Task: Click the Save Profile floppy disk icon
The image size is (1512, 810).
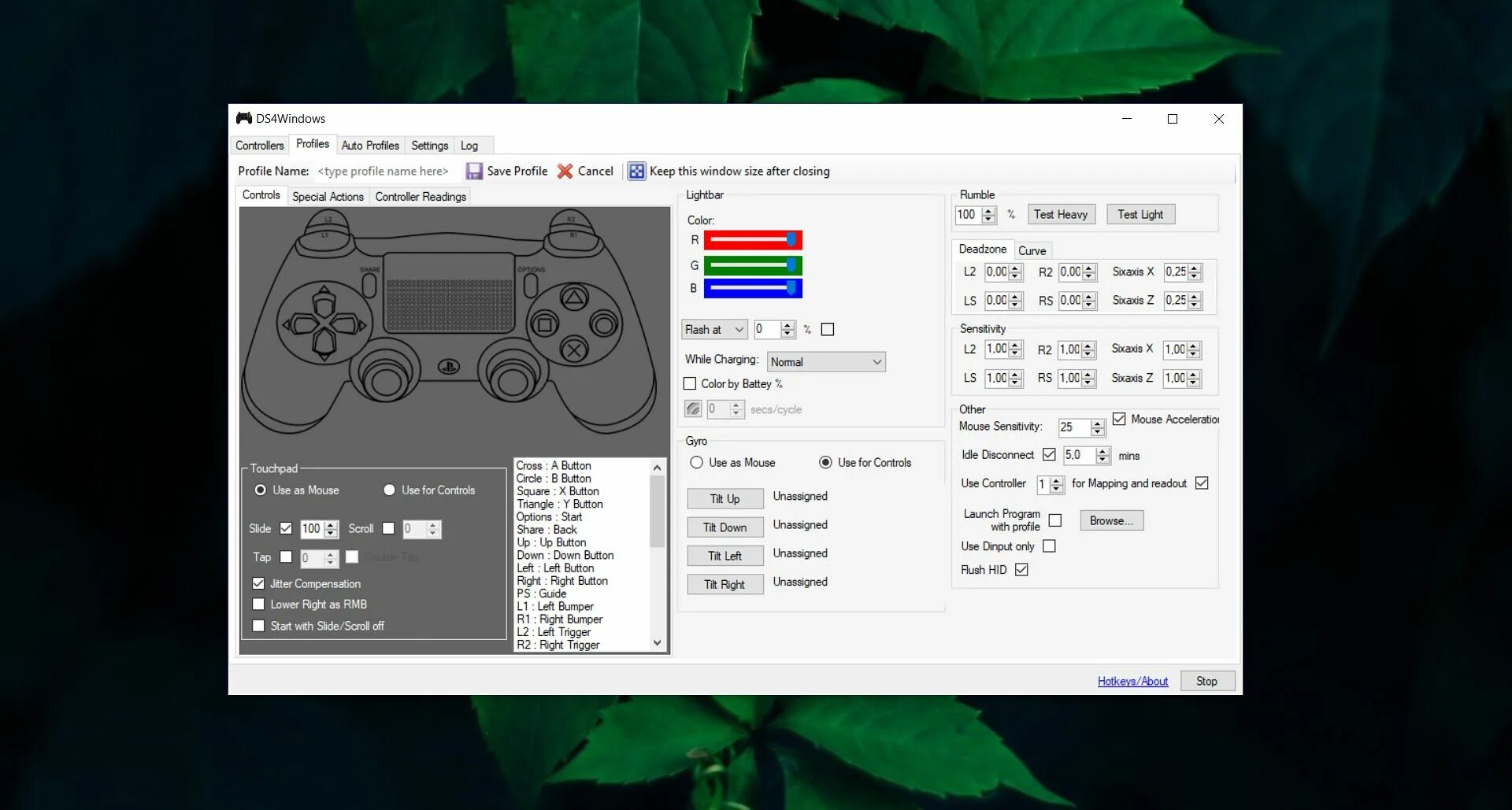Action: click(x=474, y=171)
